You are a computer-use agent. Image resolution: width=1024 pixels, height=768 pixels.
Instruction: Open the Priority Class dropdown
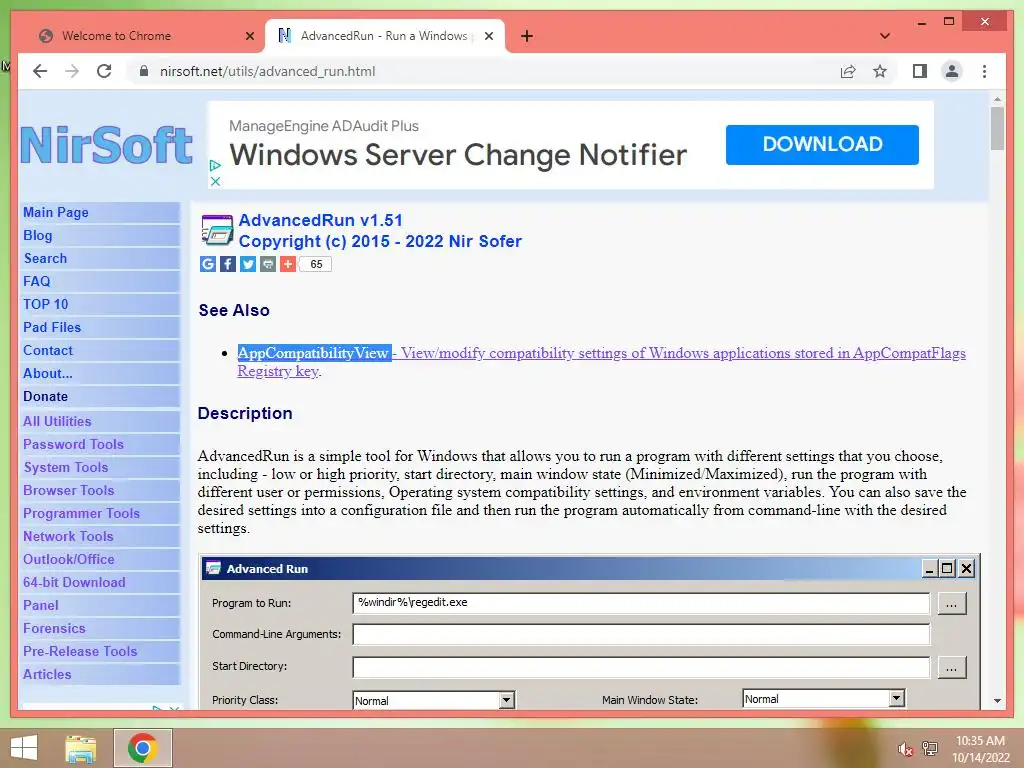point(434,700)
